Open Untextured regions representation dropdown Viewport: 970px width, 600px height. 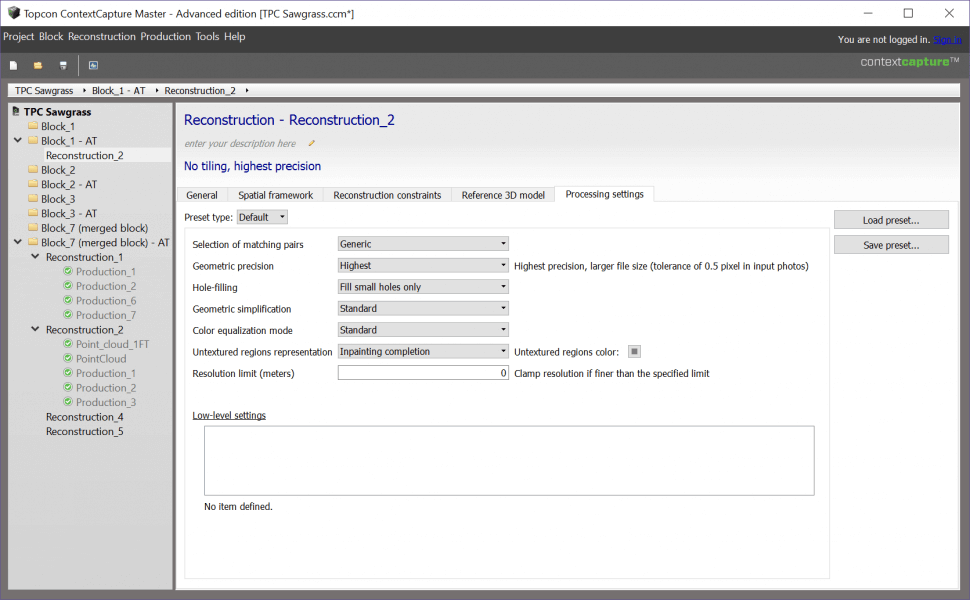pos(423,351)
